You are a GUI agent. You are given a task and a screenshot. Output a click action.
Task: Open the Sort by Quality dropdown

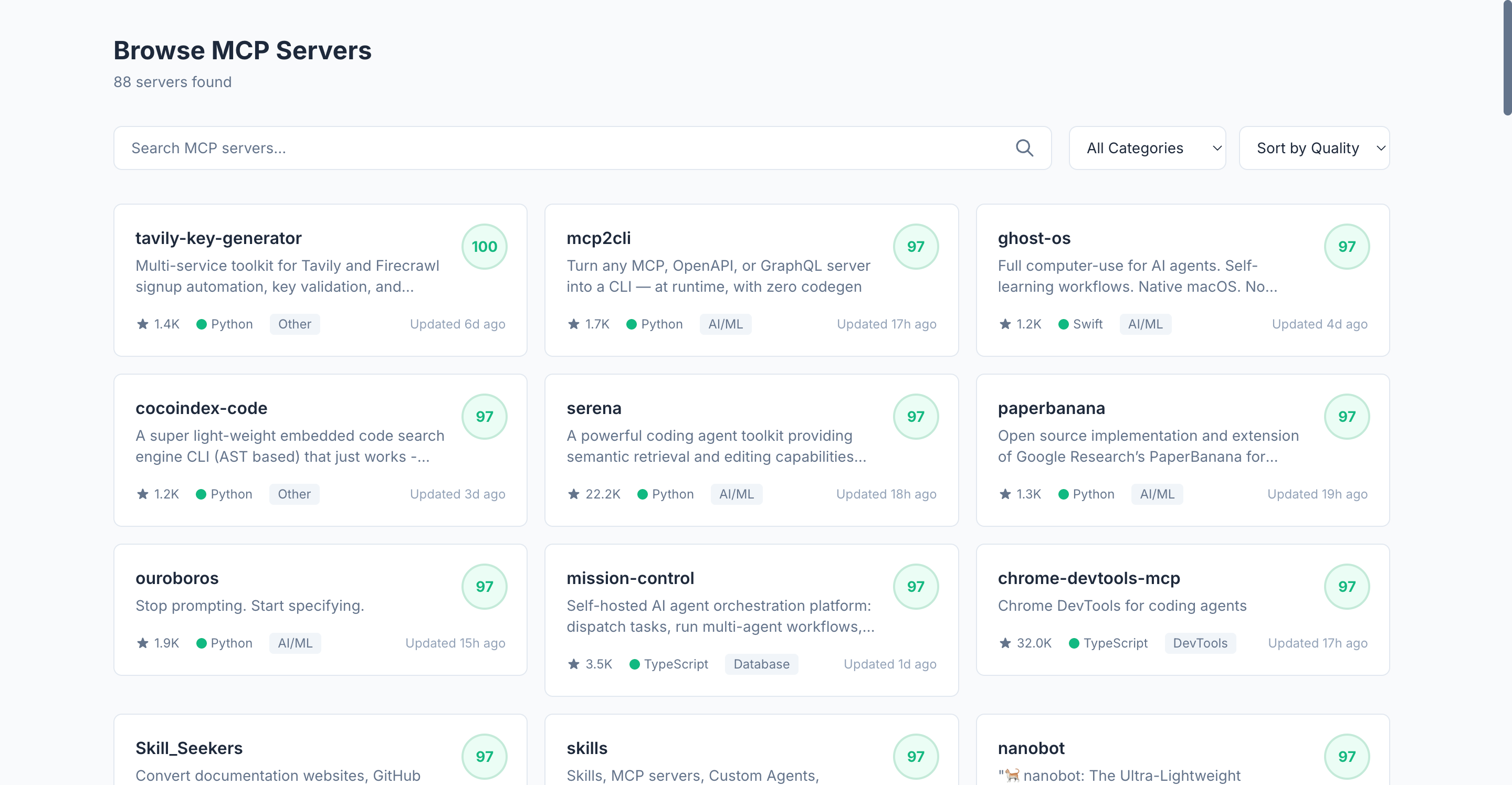[1314, 147]
